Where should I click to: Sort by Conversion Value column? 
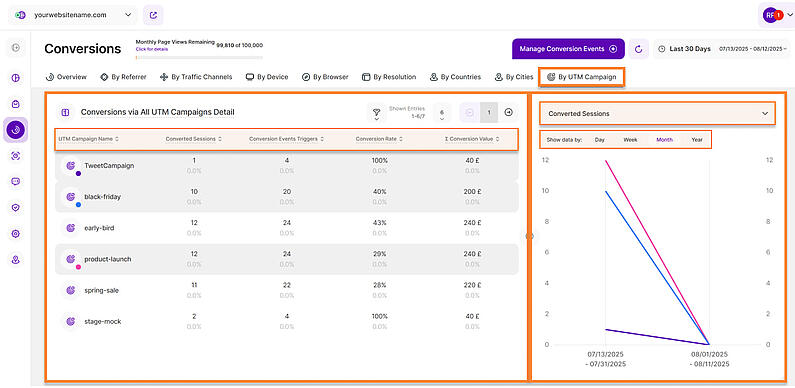(x=472, y=139)
